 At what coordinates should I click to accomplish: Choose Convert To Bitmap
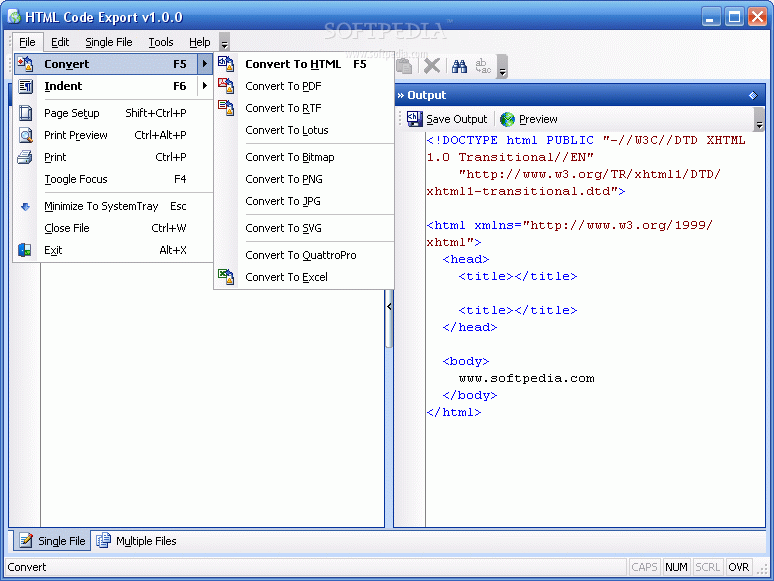pyautogui.click(x=304, y=157)
